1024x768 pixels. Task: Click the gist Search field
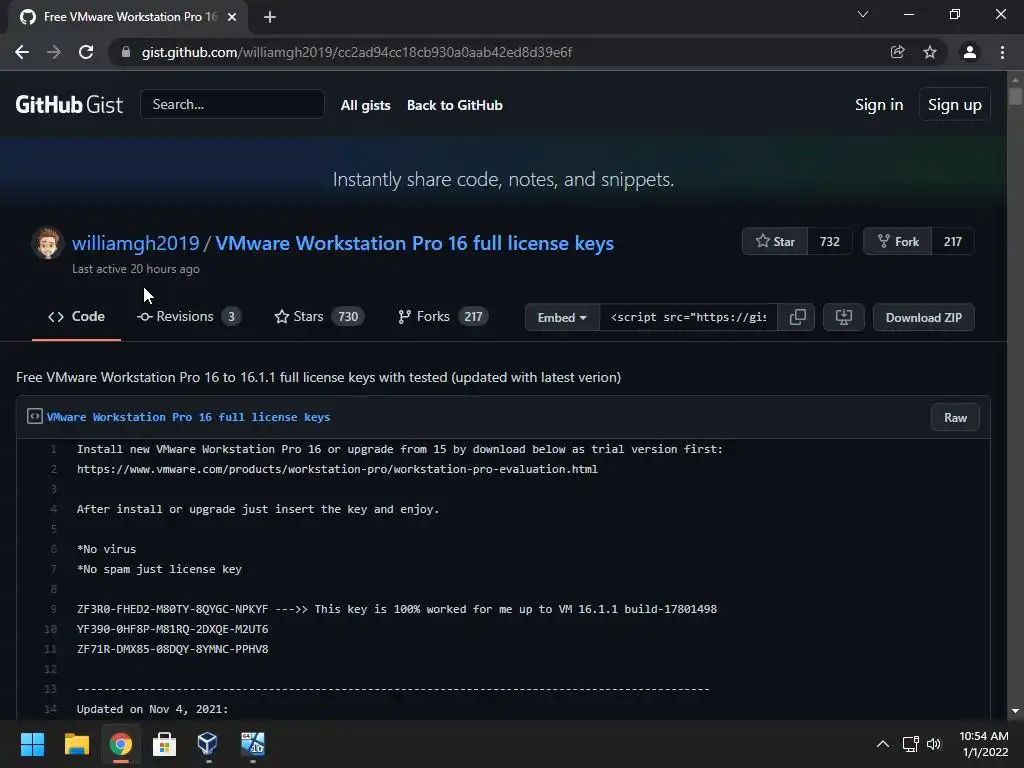232,104
